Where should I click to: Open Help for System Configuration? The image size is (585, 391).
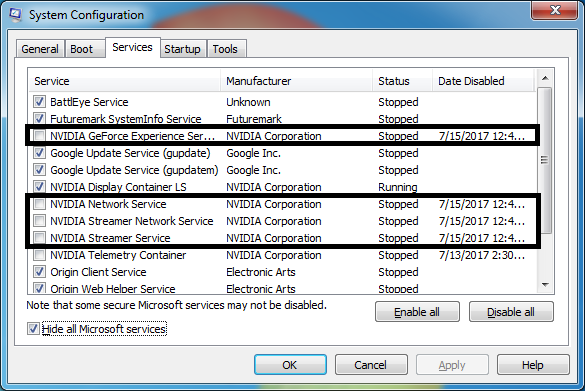533,365
